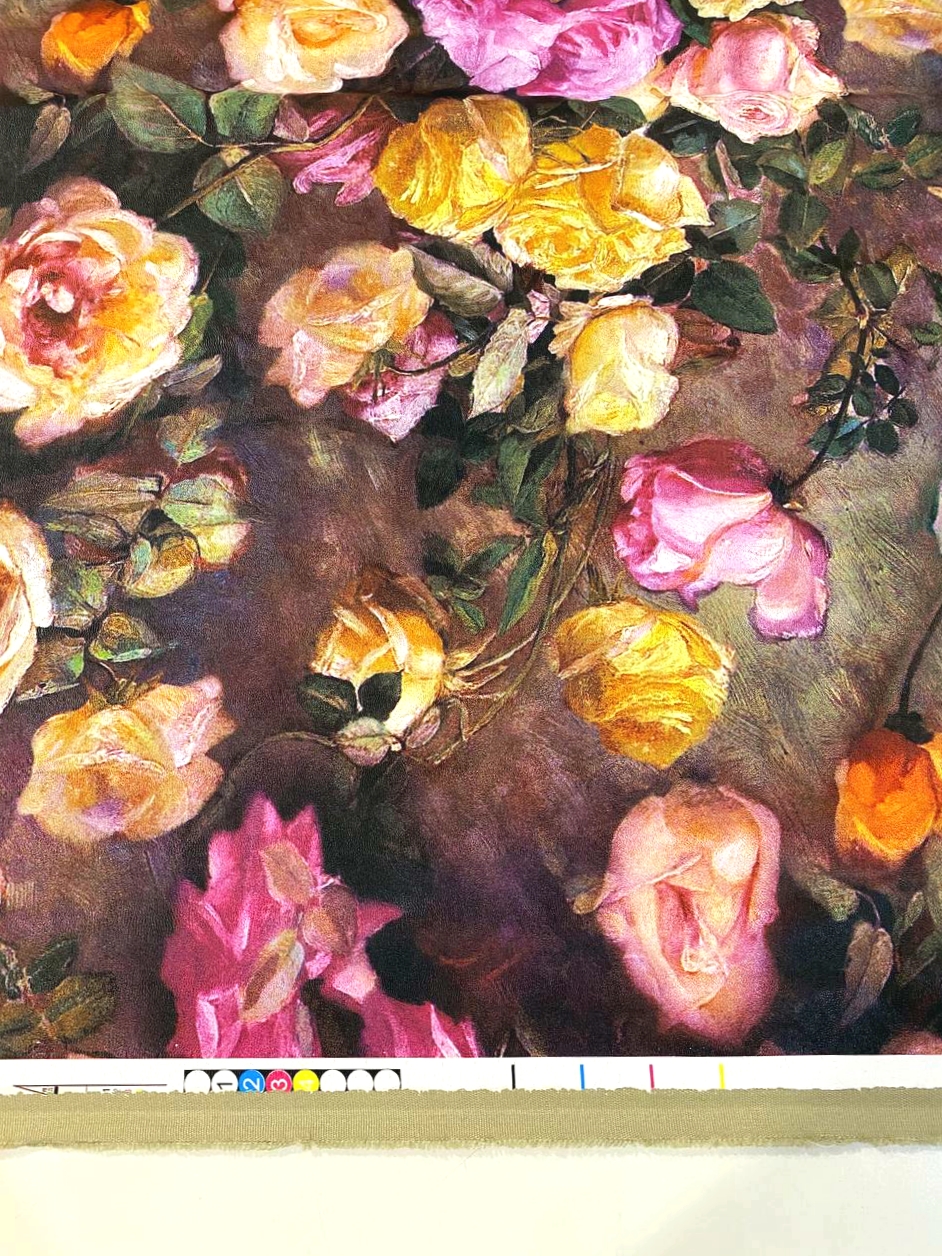Click the peach rose at the lower left
Screen dimensions: 942x1256
click(120, 760)
